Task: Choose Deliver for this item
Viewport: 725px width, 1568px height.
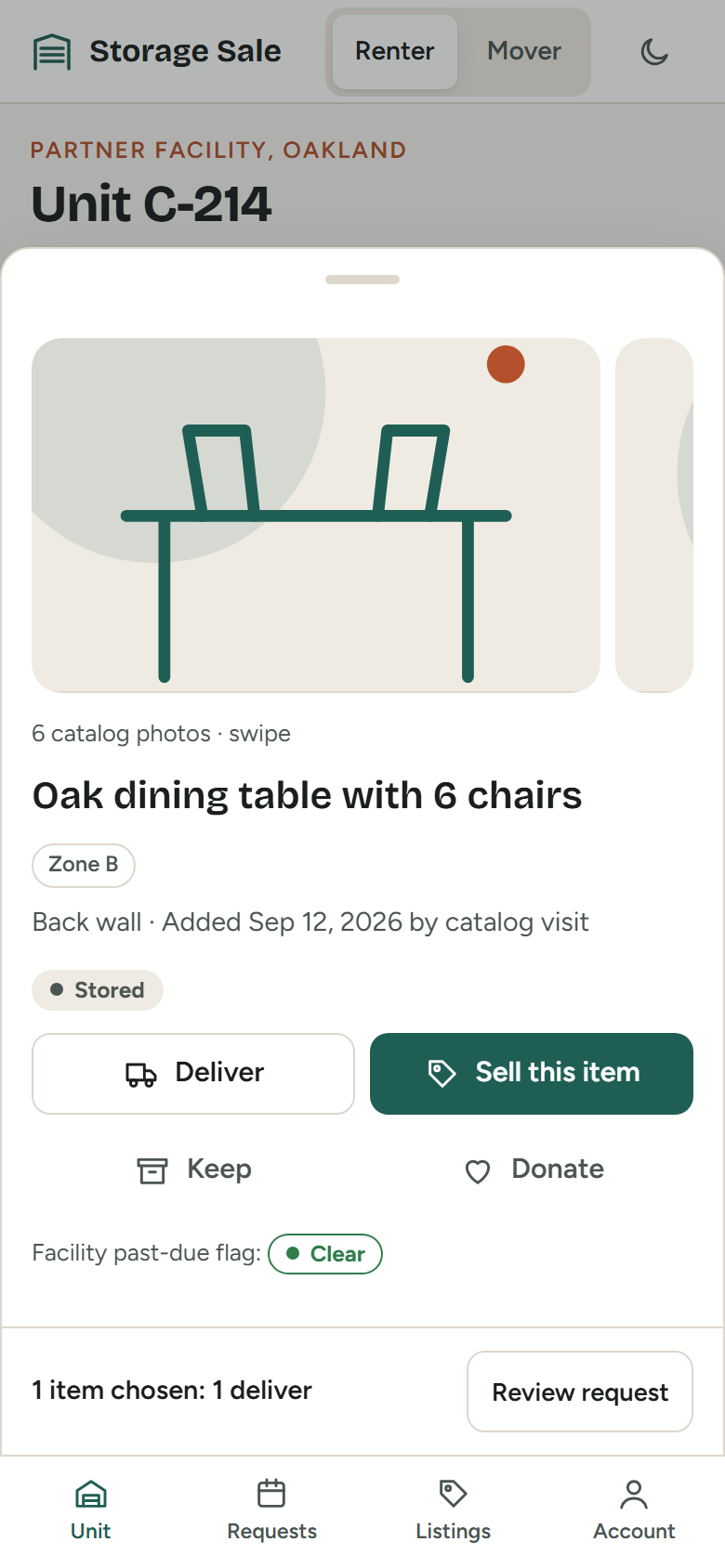Action: coord(193,1074)
